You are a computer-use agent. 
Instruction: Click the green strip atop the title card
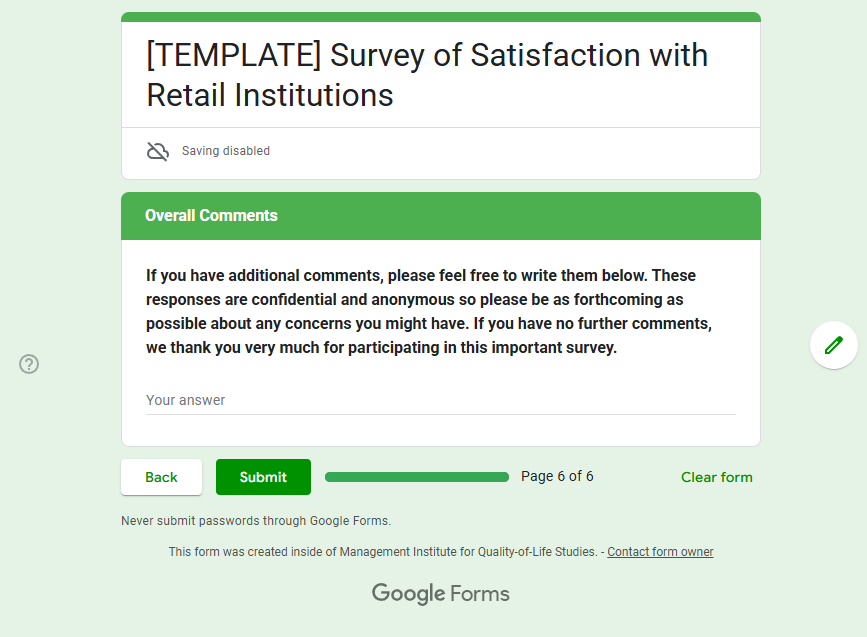click(440, 17)
